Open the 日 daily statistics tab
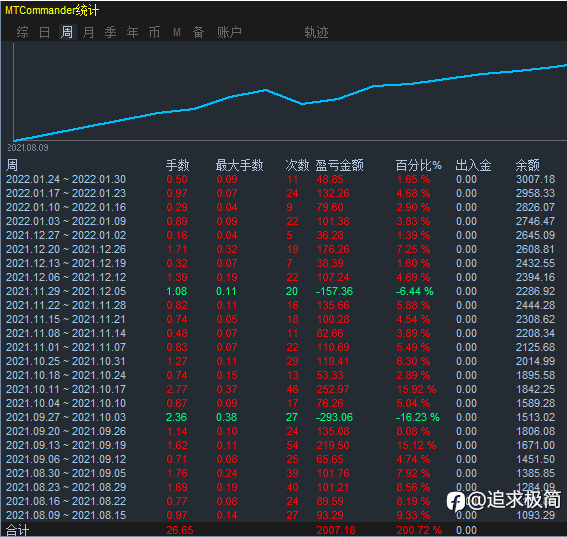Image resolution: width=567 pixels, height=537 pixels. pyautogui.click(x=44, y=32)
